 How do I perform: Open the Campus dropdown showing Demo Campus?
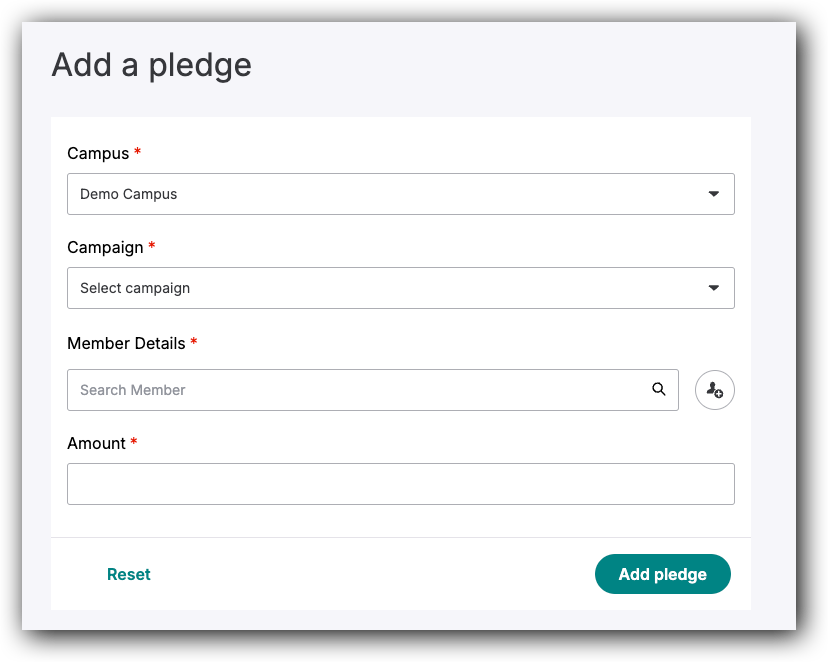click(x=400, y=194)
